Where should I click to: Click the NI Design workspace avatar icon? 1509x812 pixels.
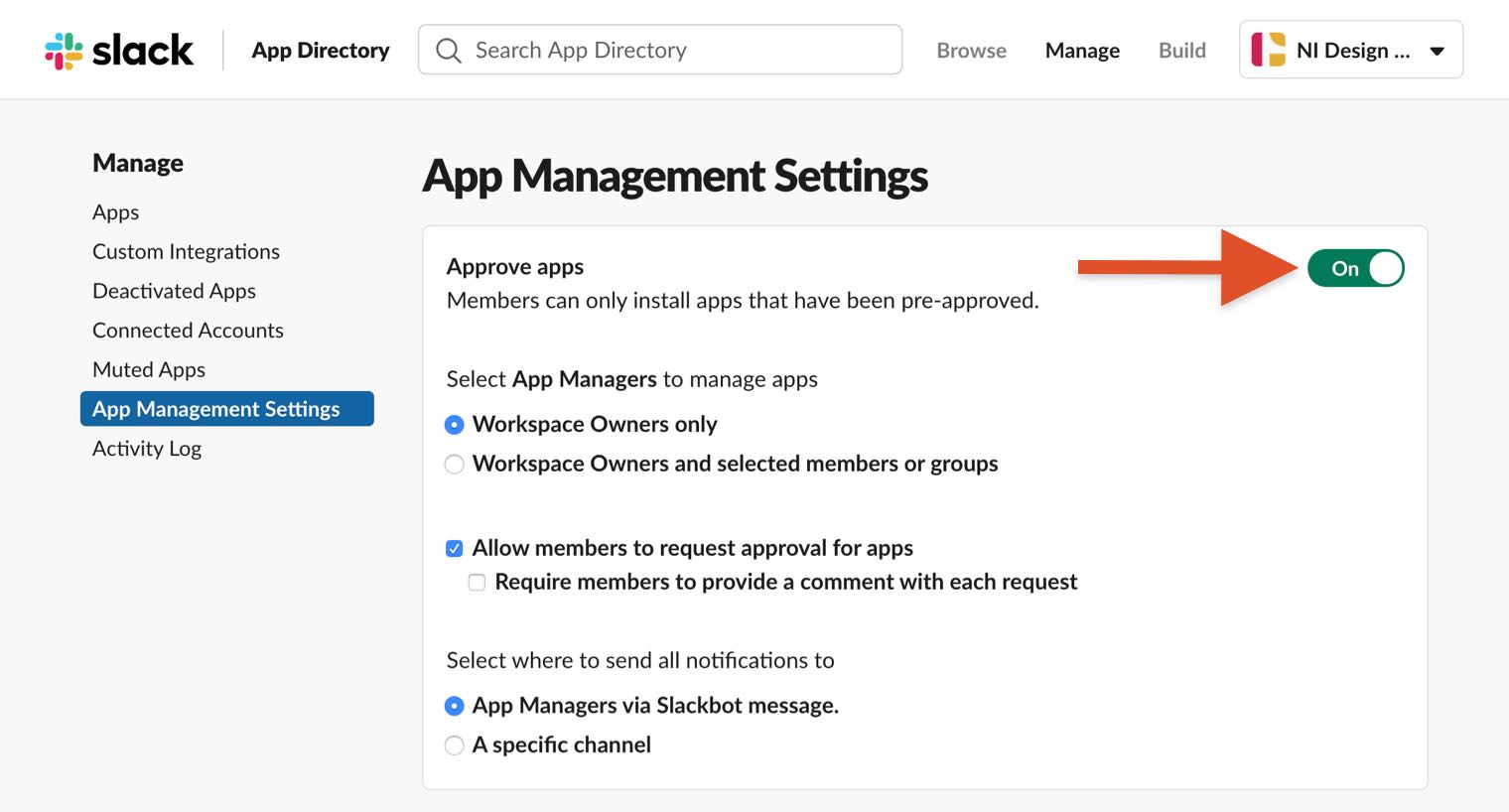pyautogui.click(x=1268, y=50)
